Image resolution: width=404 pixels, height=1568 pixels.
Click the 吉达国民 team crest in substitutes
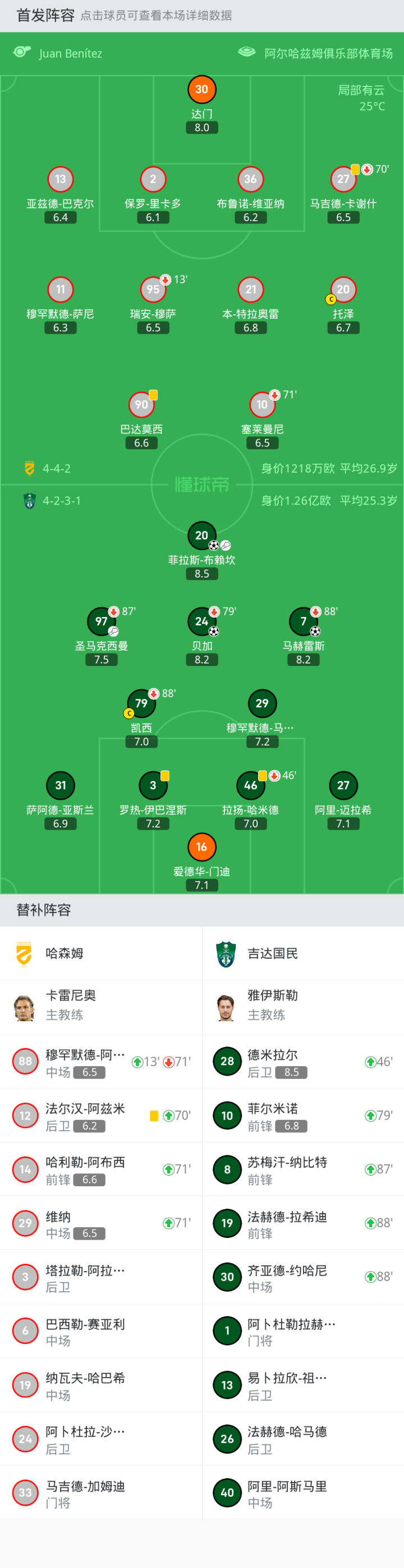(226, 953)
